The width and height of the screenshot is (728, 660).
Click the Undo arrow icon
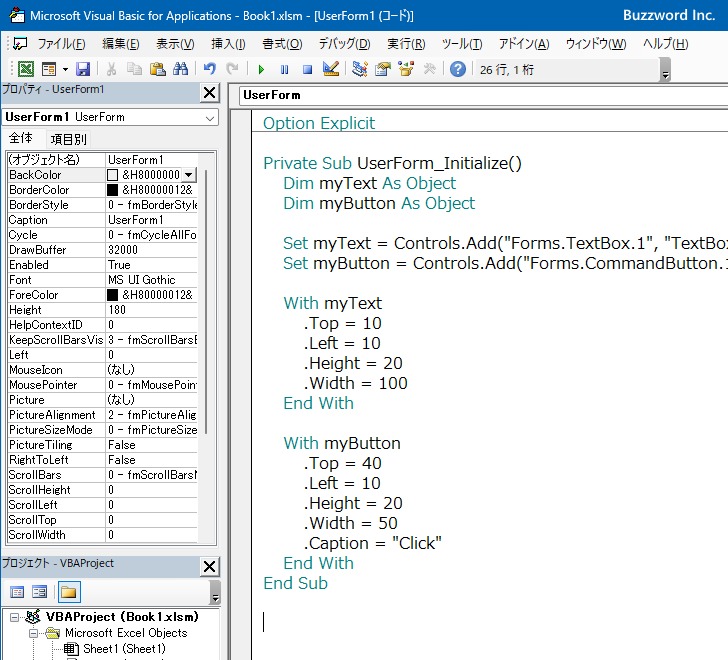click(210, 69)
